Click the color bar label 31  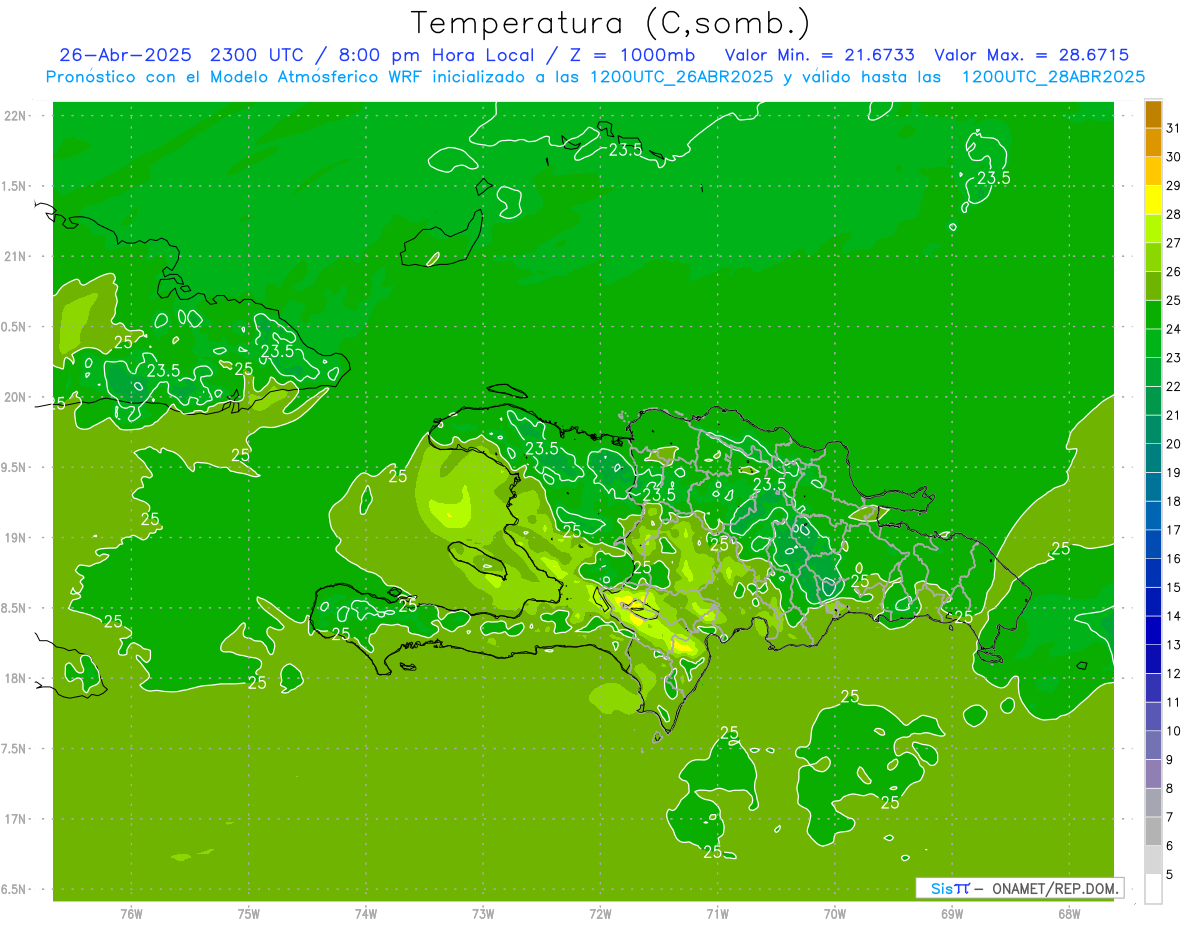tap(1173, 128)
